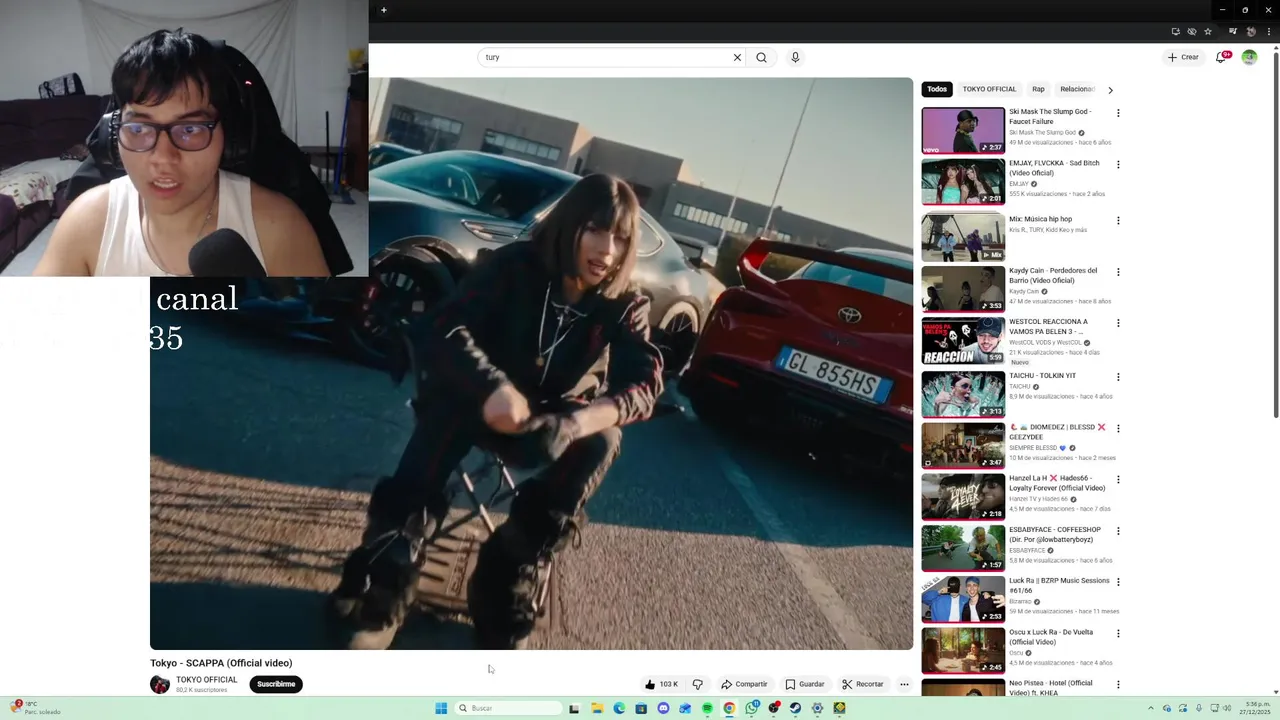Open options for Loyalty Forever video

tap(1118, 479)
